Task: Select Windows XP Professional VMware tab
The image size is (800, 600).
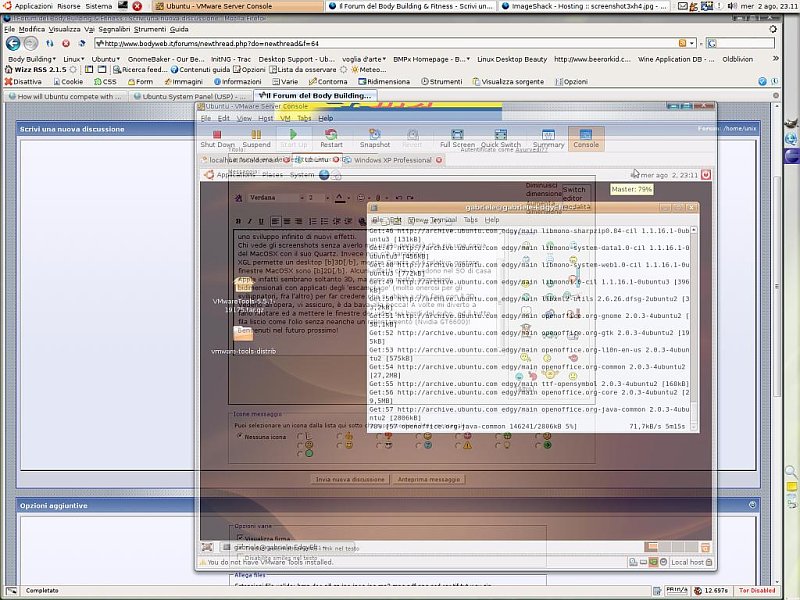Action: pos(392,160)
